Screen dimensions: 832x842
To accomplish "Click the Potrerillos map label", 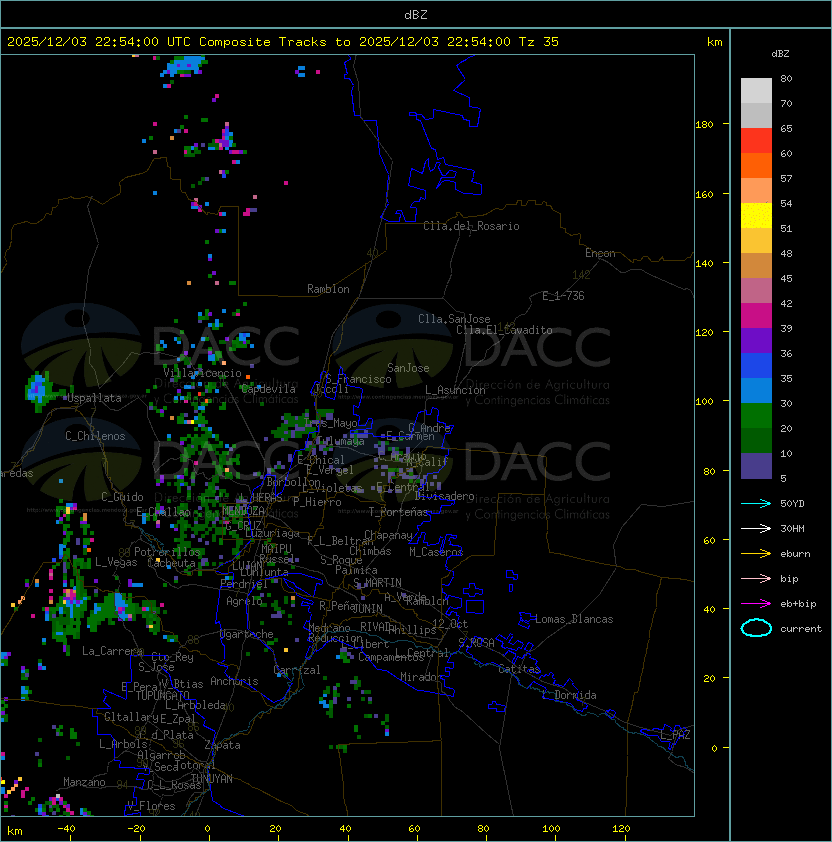I will tap(167, 552).
